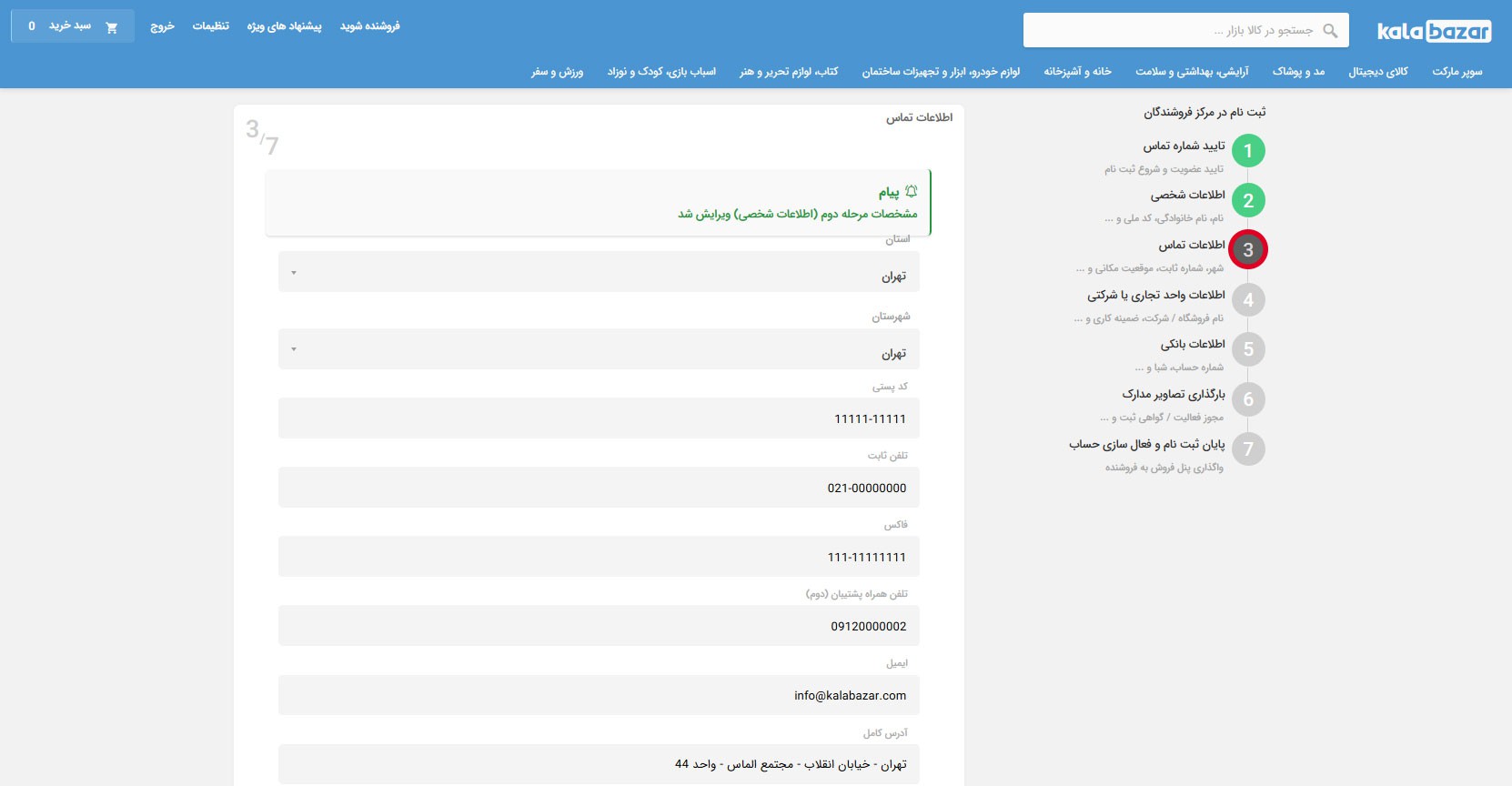This screenshot has width=1512, height=786.
Task: Open آرایشی، بهداشتی و سلامت menu
Action: coord(1192,72)
